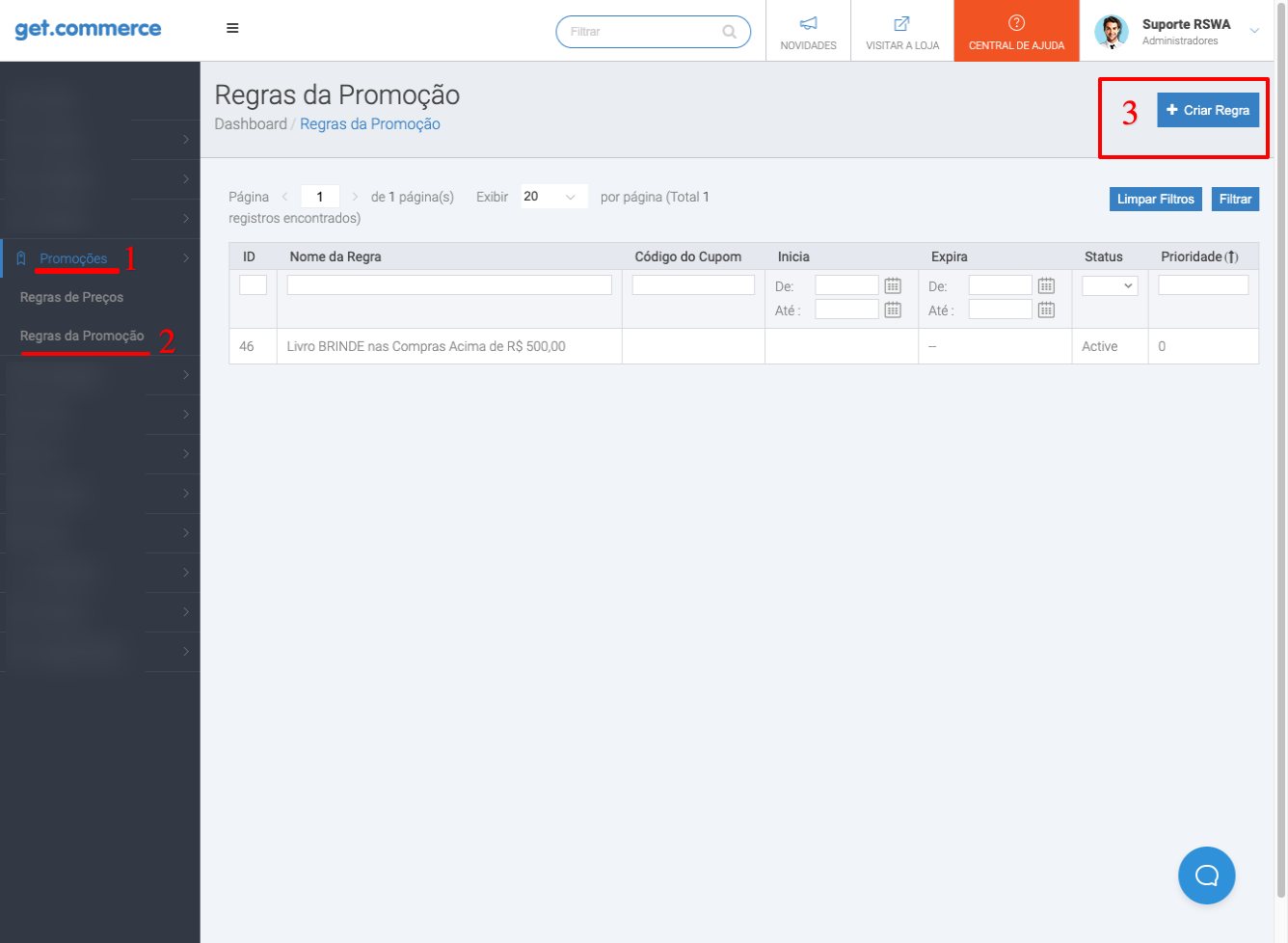Image resolution: width=1288 pixels, height=943 pixels.
Task: Click the Suporte RSWA user avatar
Action: point(1112,32)
